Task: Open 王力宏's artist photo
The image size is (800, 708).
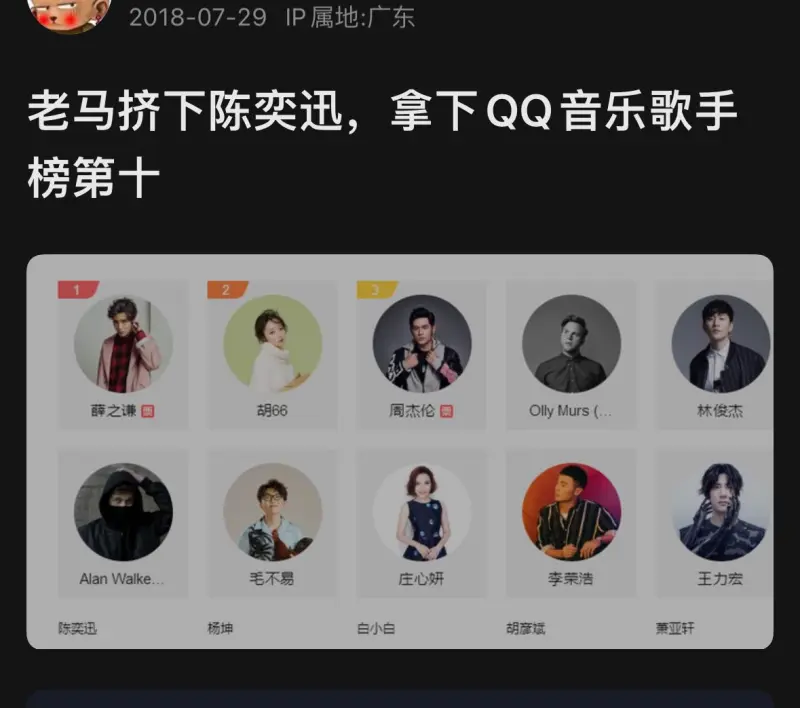Action: tap(721, 512)
